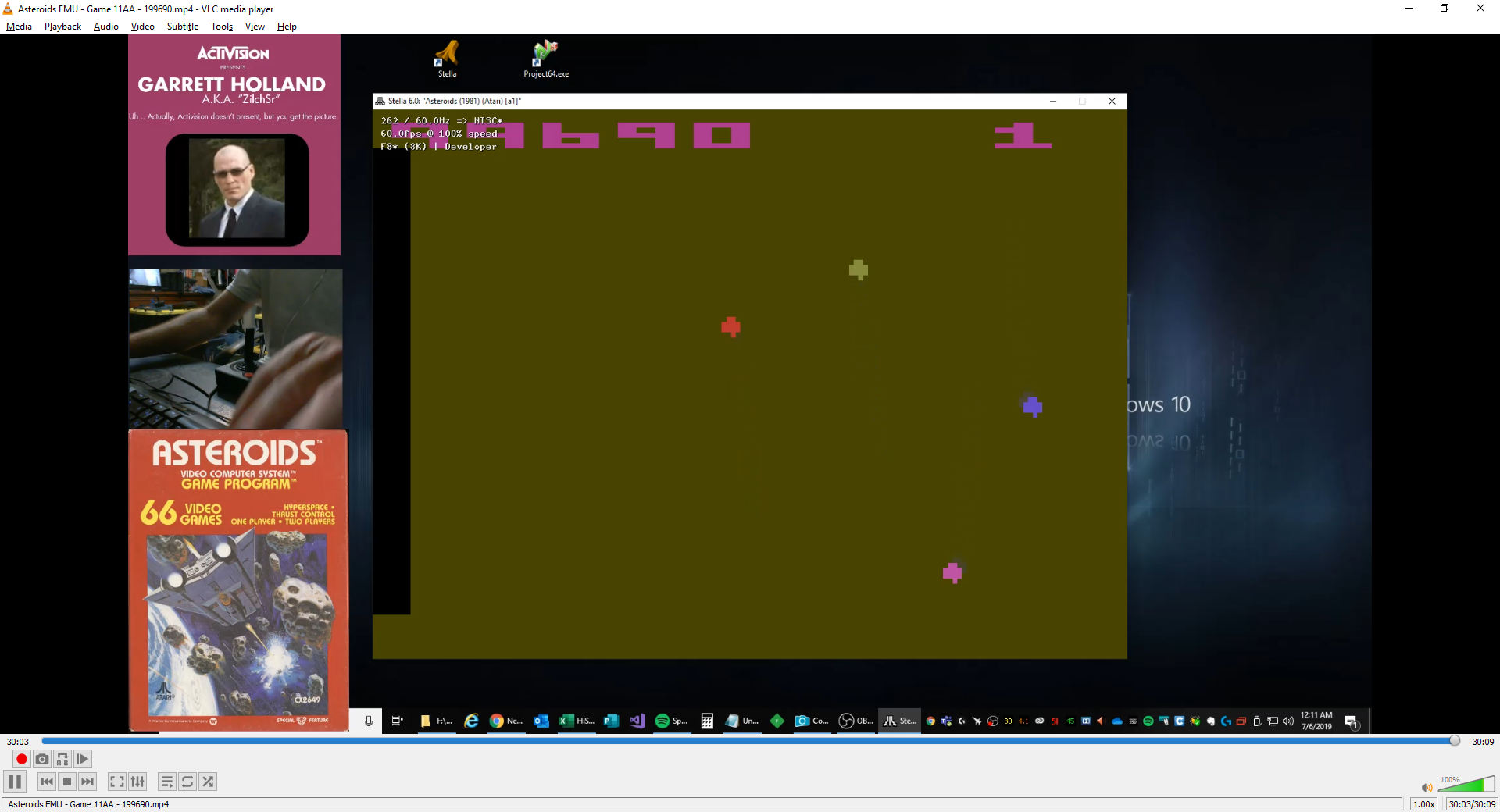Stop playback with the stop button
Viewport: 1500px width, 812px height.
(x=67, y=782)
